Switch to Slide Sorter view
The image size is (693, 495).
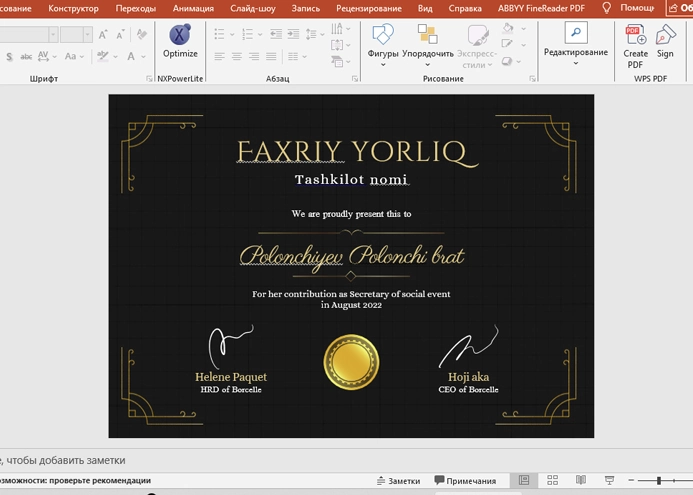[552, 480]
